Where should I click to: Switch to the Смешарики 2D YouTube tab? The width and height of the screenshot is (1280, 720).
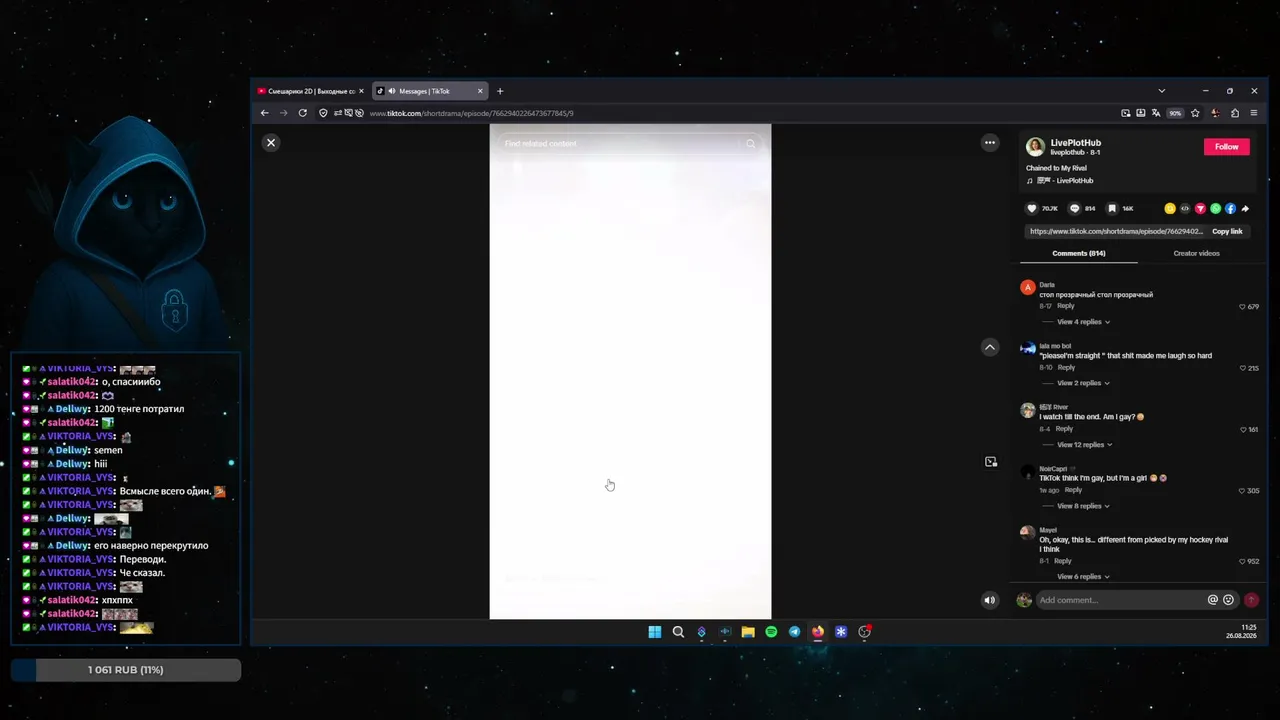click(x=311, y=91)
